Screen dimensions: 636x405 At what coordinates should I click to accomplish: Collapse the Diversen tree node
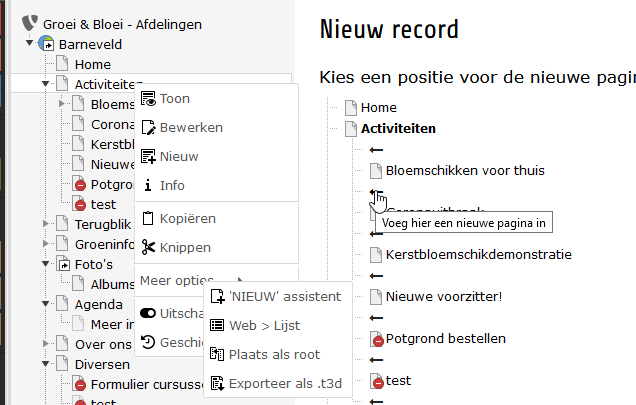45,364
